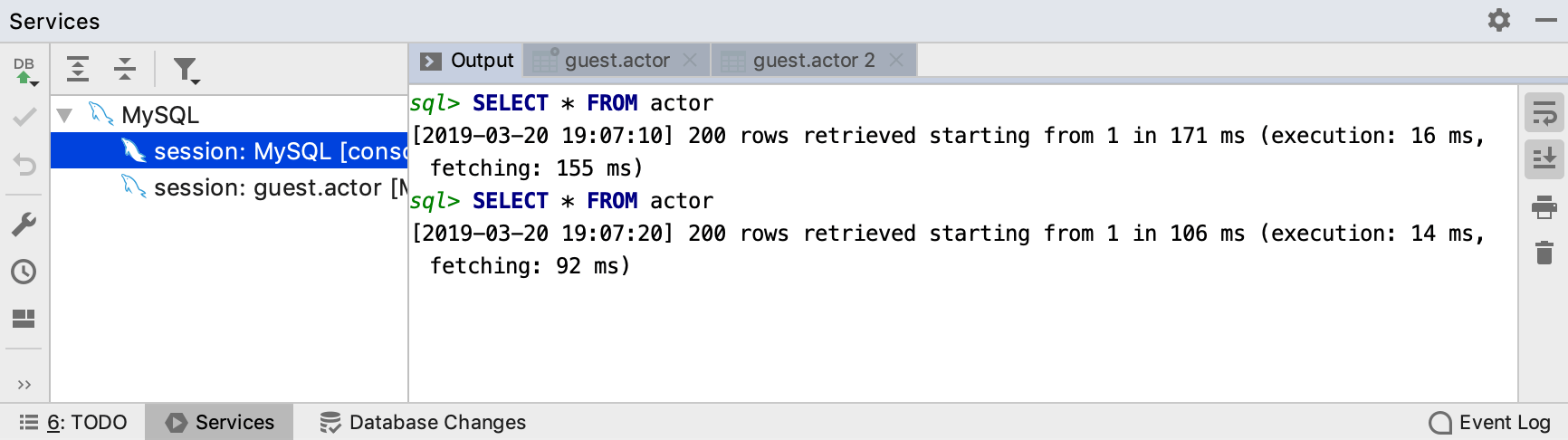
Task: Select session: guest.actor tree item
Action: coord(267,187)
